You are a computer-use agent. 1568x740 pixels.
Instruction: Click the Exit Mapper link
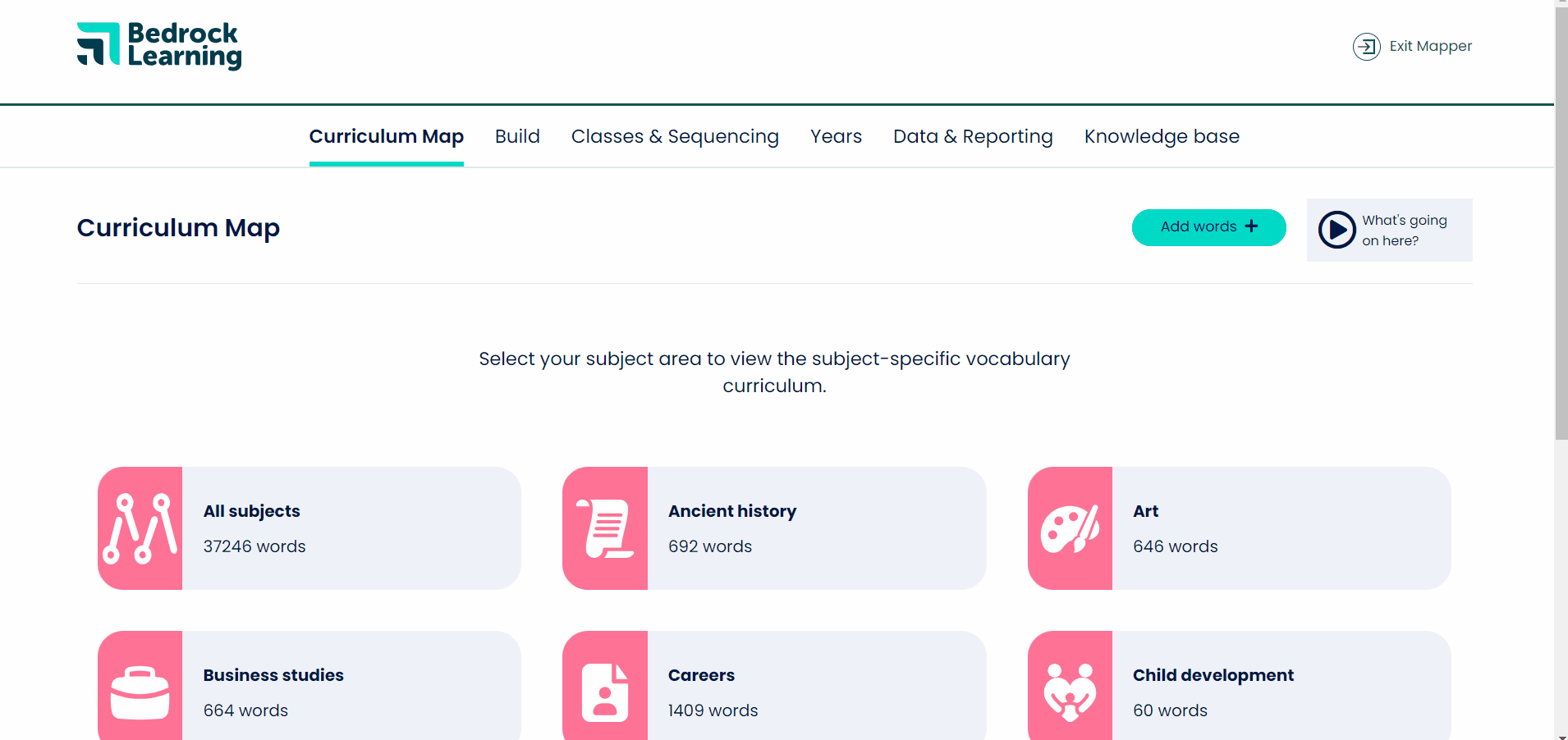point(1430,46)
